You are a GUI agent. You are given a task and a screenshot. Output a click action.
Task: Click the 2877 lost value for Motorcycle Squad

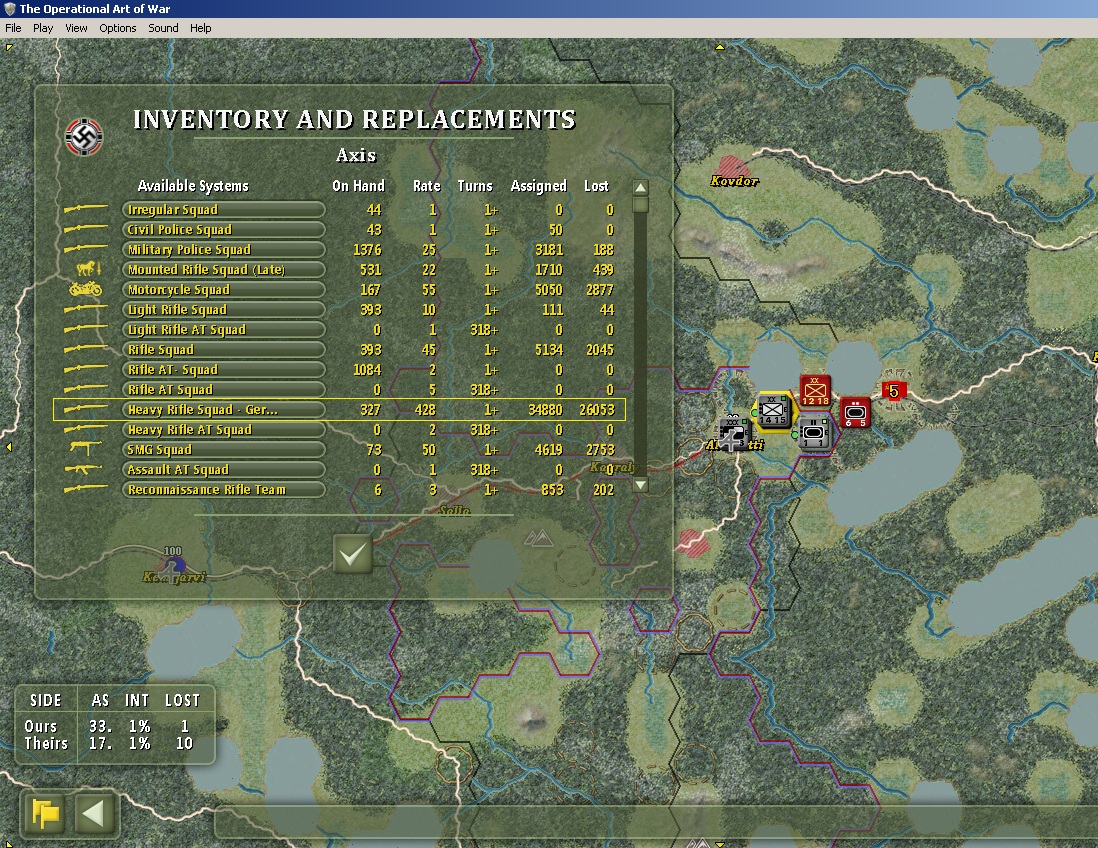(x=600, y=290)
